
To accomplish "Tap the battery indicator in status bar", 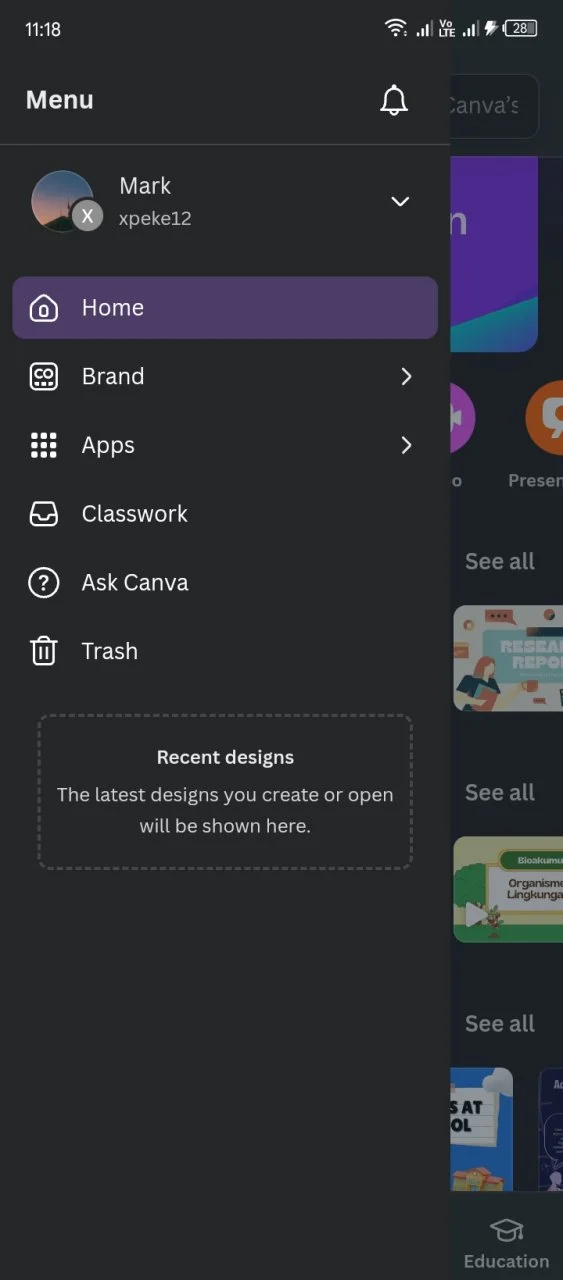I will pyautogui.click(x=520, y=28).
